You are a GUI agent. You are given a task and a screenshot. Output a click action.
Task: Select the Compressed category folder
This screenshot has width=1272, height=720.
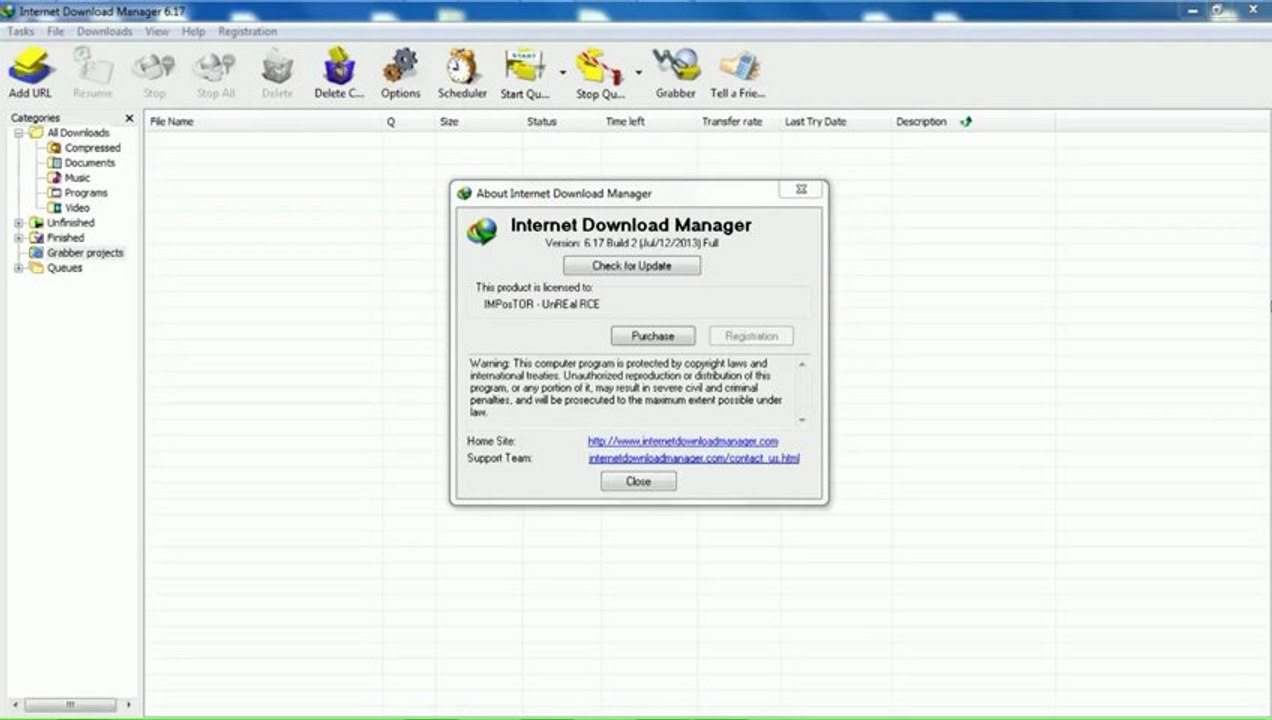point(85,148)
